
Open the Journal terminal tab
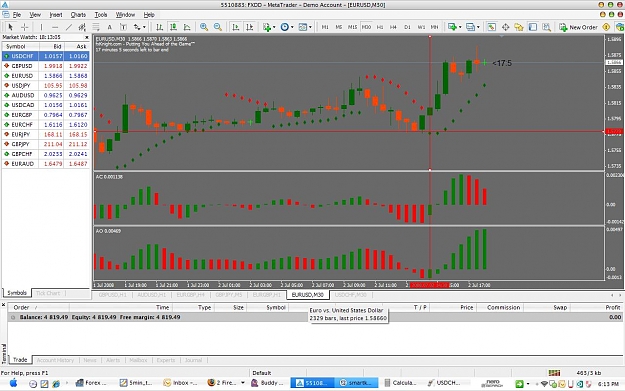193,360
